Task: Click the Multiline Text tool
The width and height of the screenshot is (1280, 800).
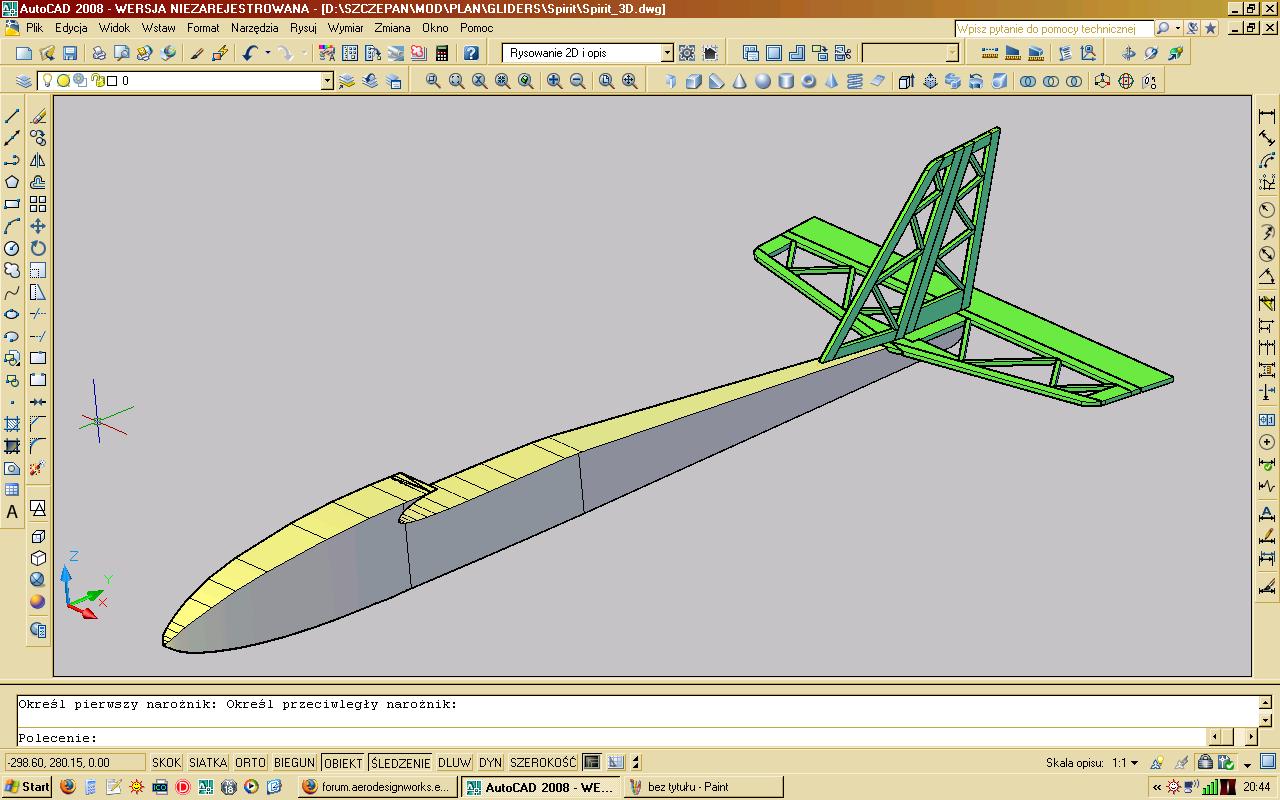Action: click(12, 512)
